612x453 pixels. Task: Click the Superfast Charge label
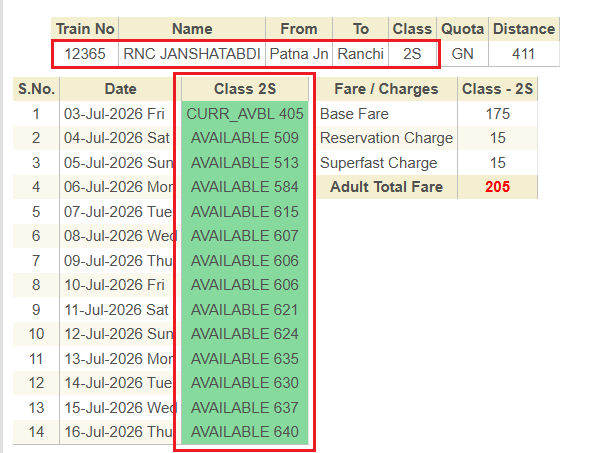379,162
